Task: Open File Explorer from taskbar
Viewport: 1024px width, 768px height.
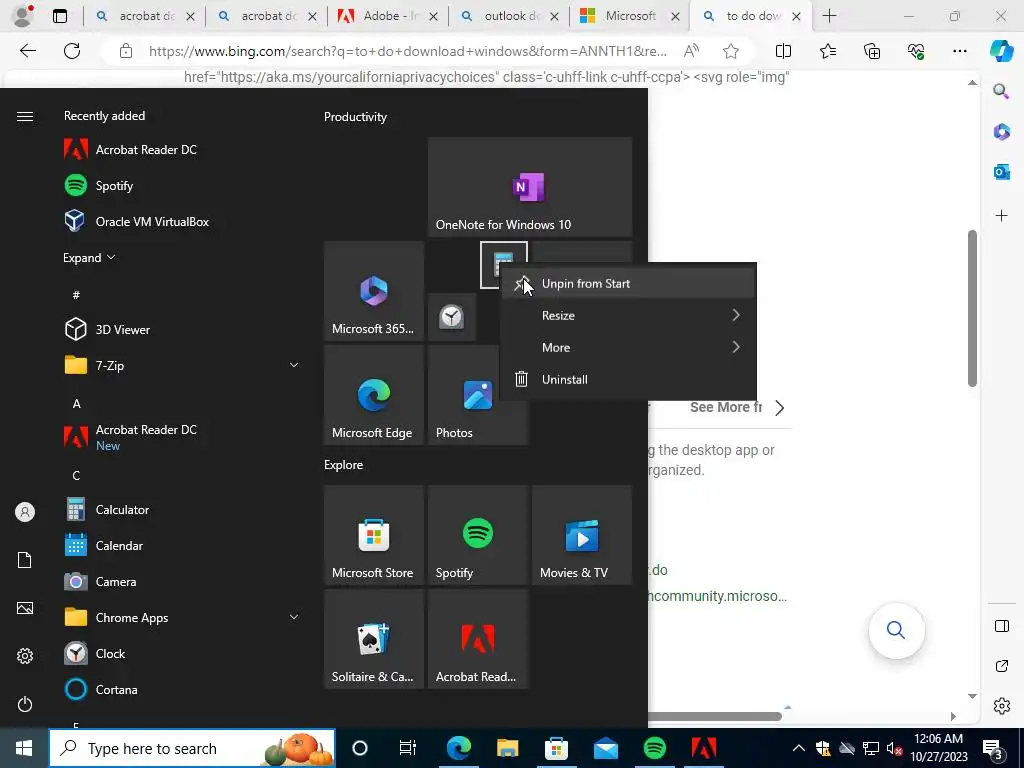Action: (507, 748)
